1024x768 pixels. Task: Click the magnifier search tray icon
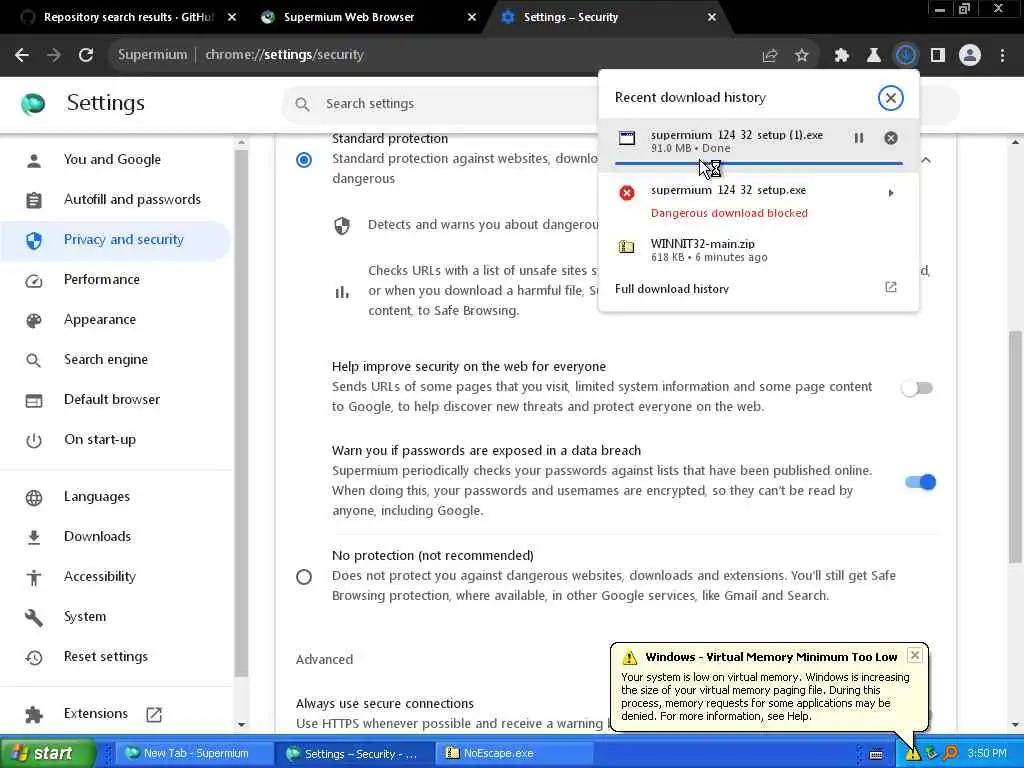pos(950,754)
